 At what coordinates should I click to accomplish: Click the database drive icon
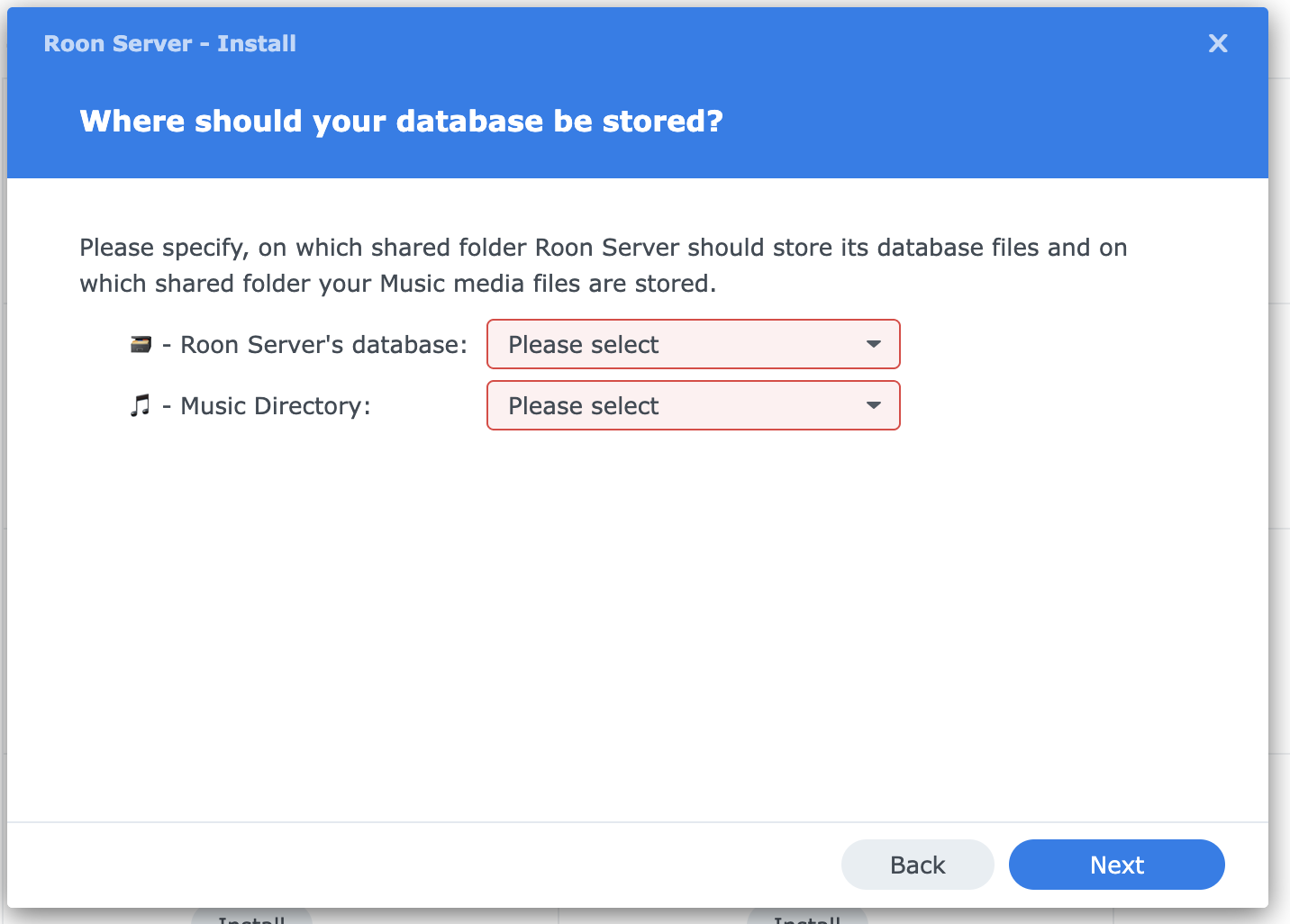click(x=141, y=344)
